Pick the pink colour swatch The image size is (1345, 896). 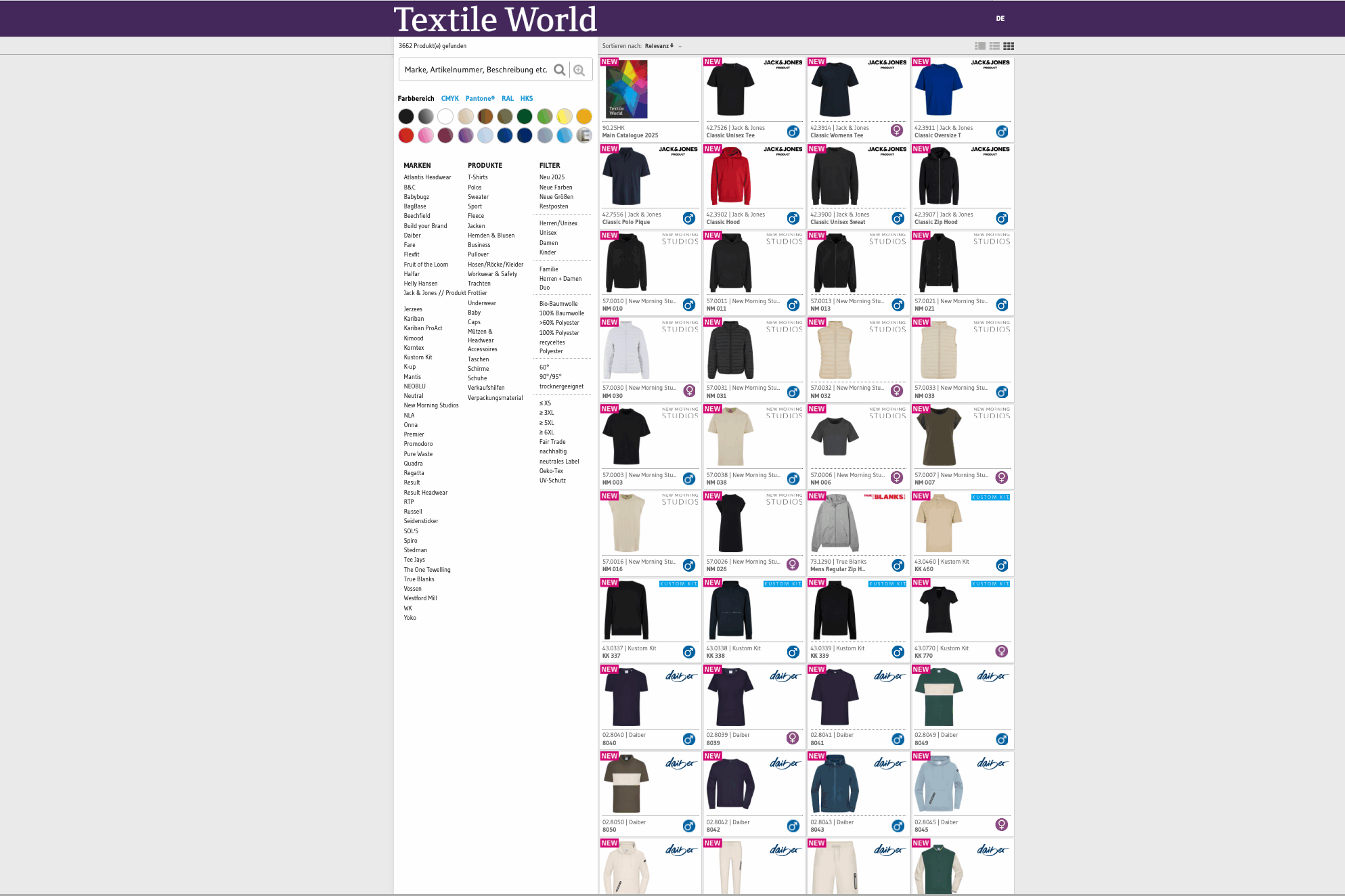click(426, 135)
